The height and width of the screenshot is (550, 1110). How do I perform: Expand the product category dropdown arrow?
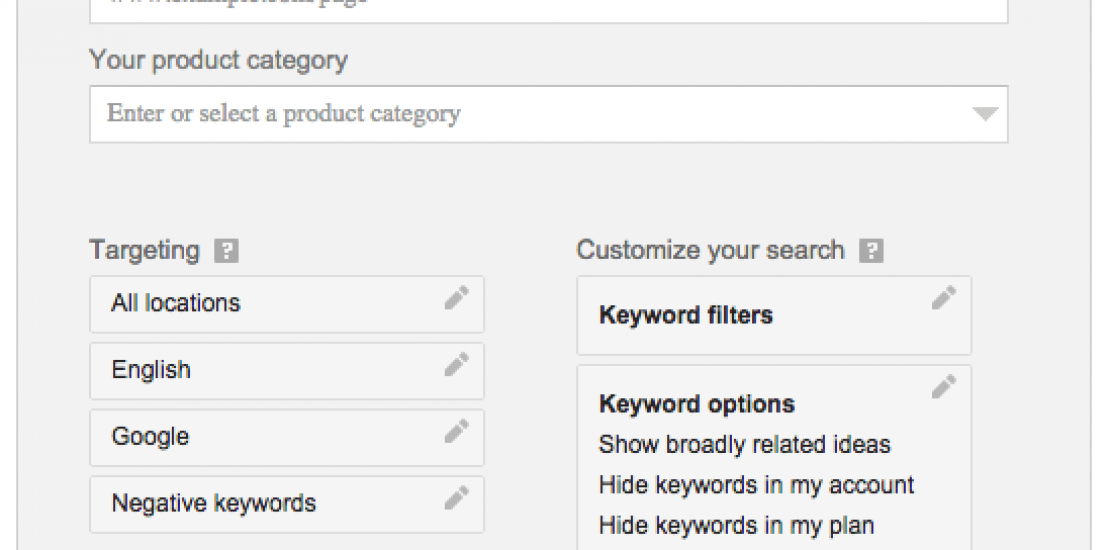click(x=985, y=114)
